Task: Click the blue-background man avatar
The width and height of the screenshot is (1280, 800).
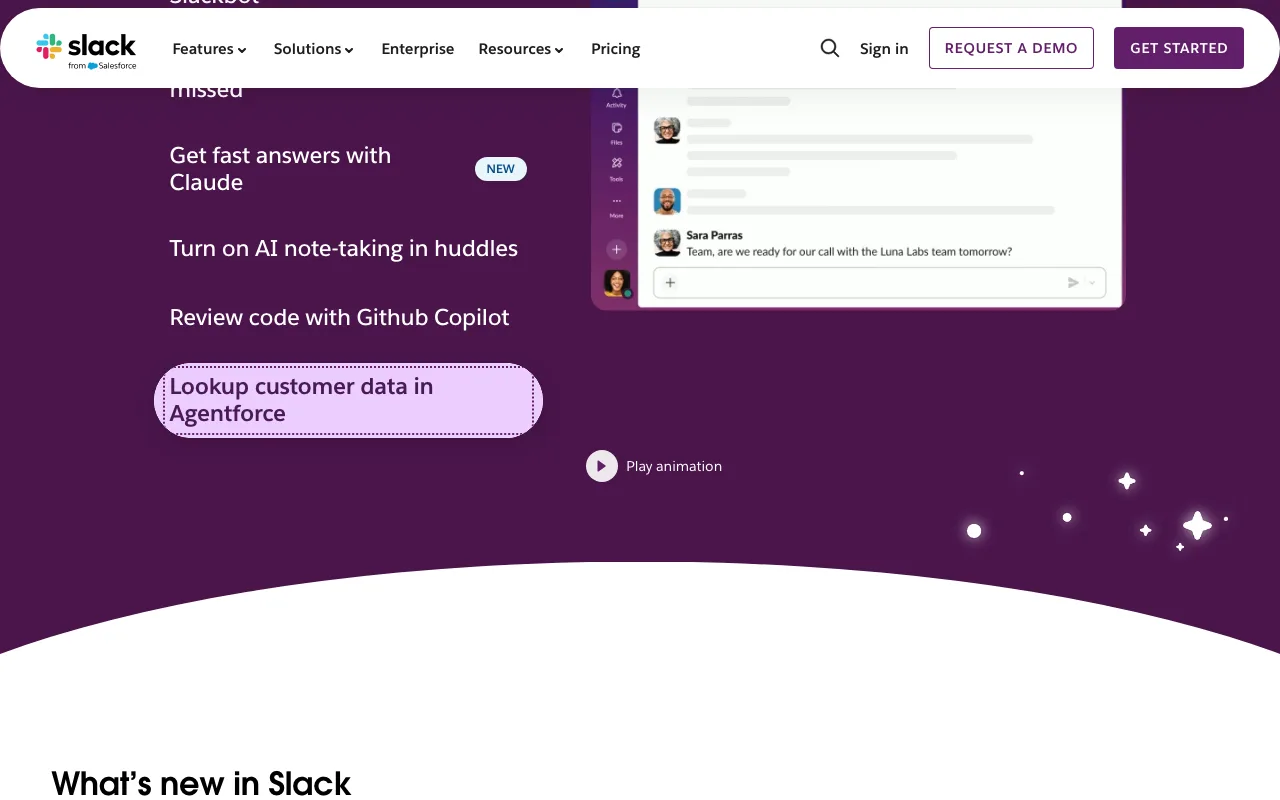Action: point(667,201)
